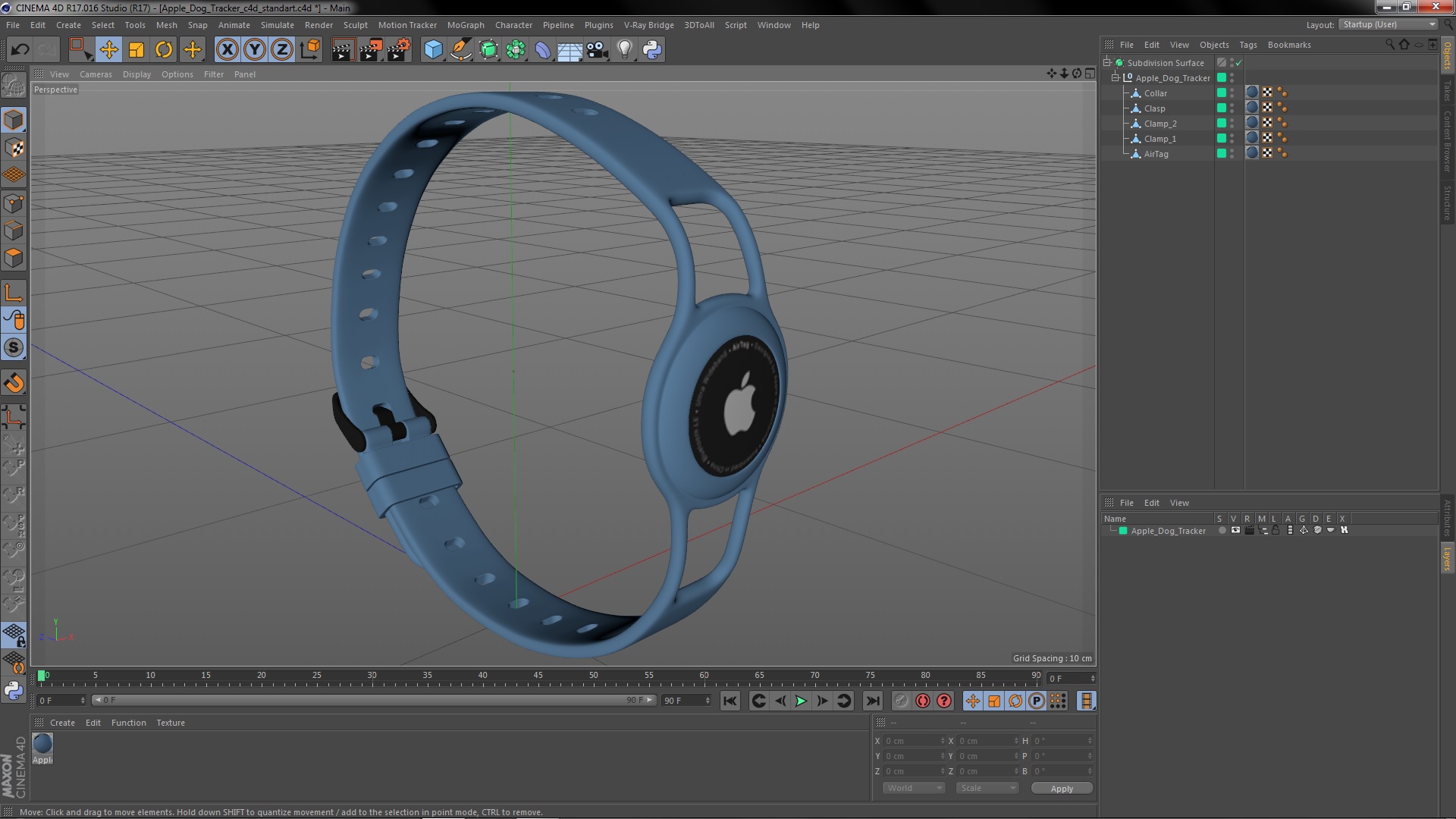Enable Polygons mode in left palette
Viewport: 1456px width, 819px height.
14,258
